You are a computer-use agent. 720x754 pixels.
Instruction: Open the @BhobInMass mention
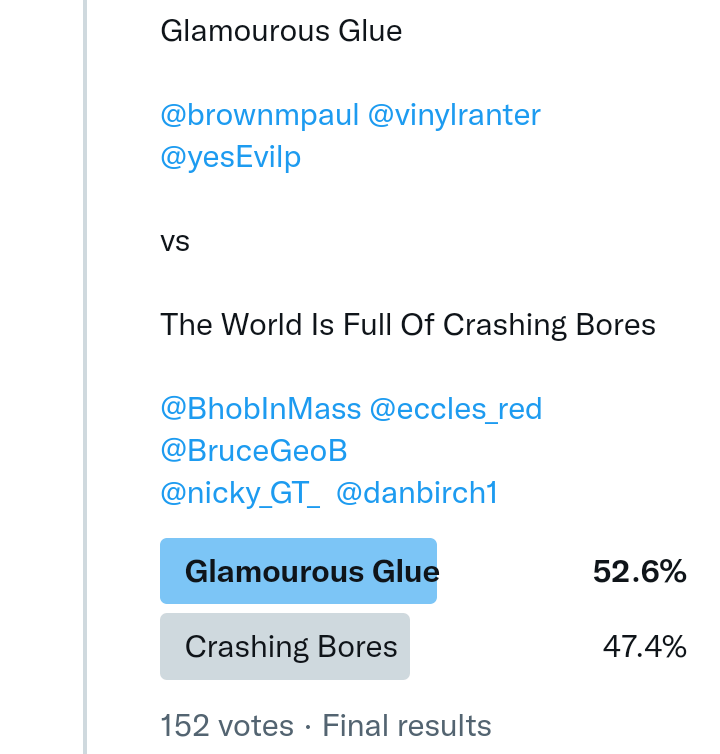(260, 408)
